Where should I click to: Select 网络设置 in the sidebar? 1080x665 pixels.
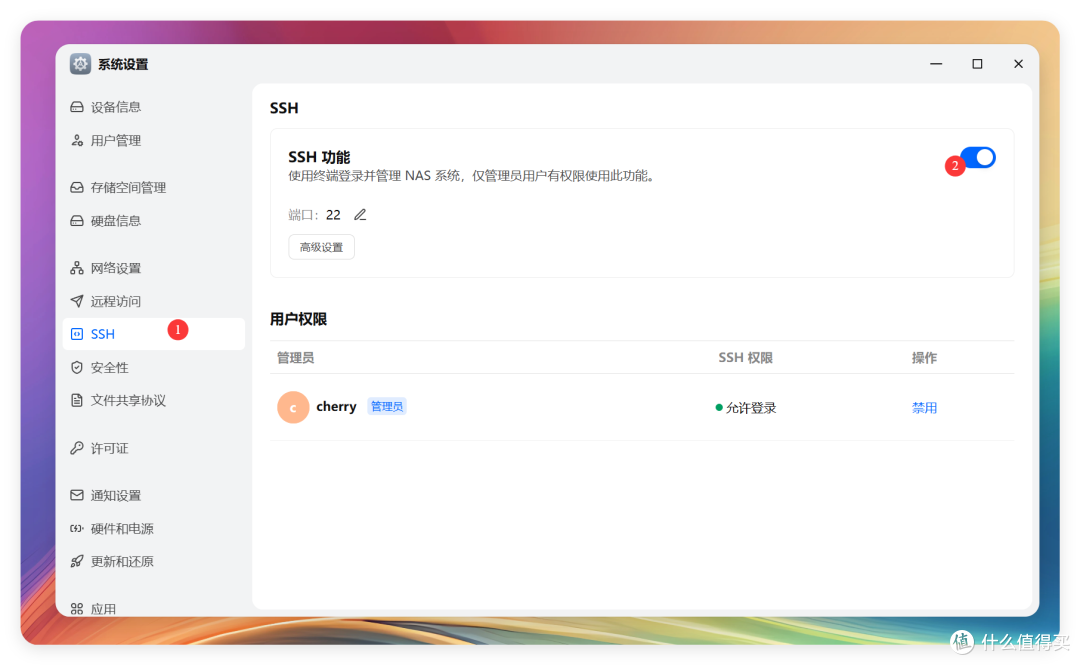pyautogui.click(x=154, y=268)
